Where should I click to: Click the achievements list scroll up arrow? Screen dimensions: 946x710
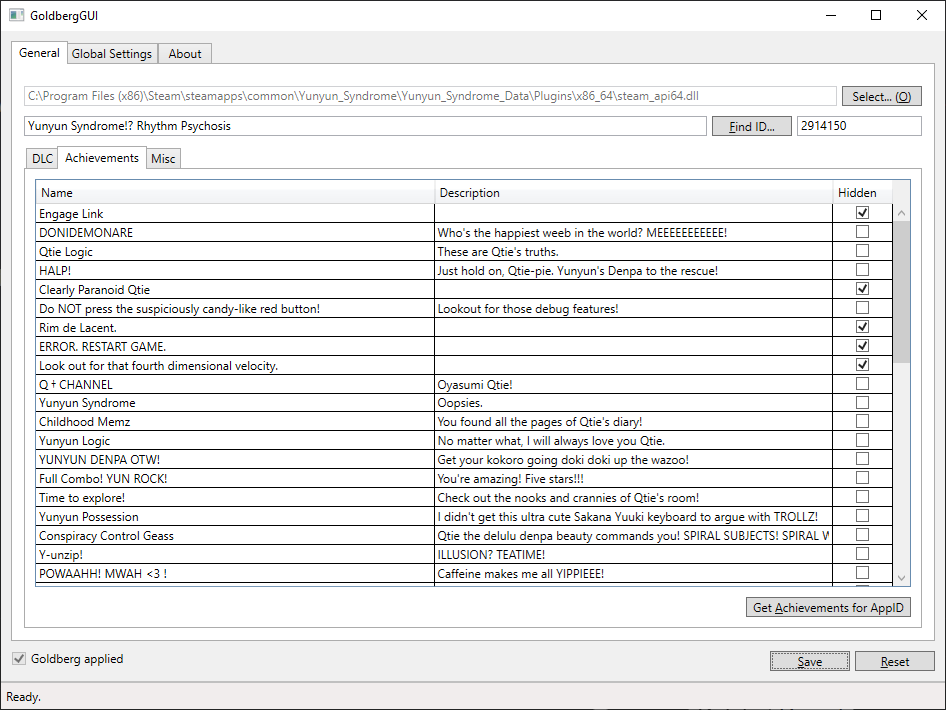click(x=901, y=213)
